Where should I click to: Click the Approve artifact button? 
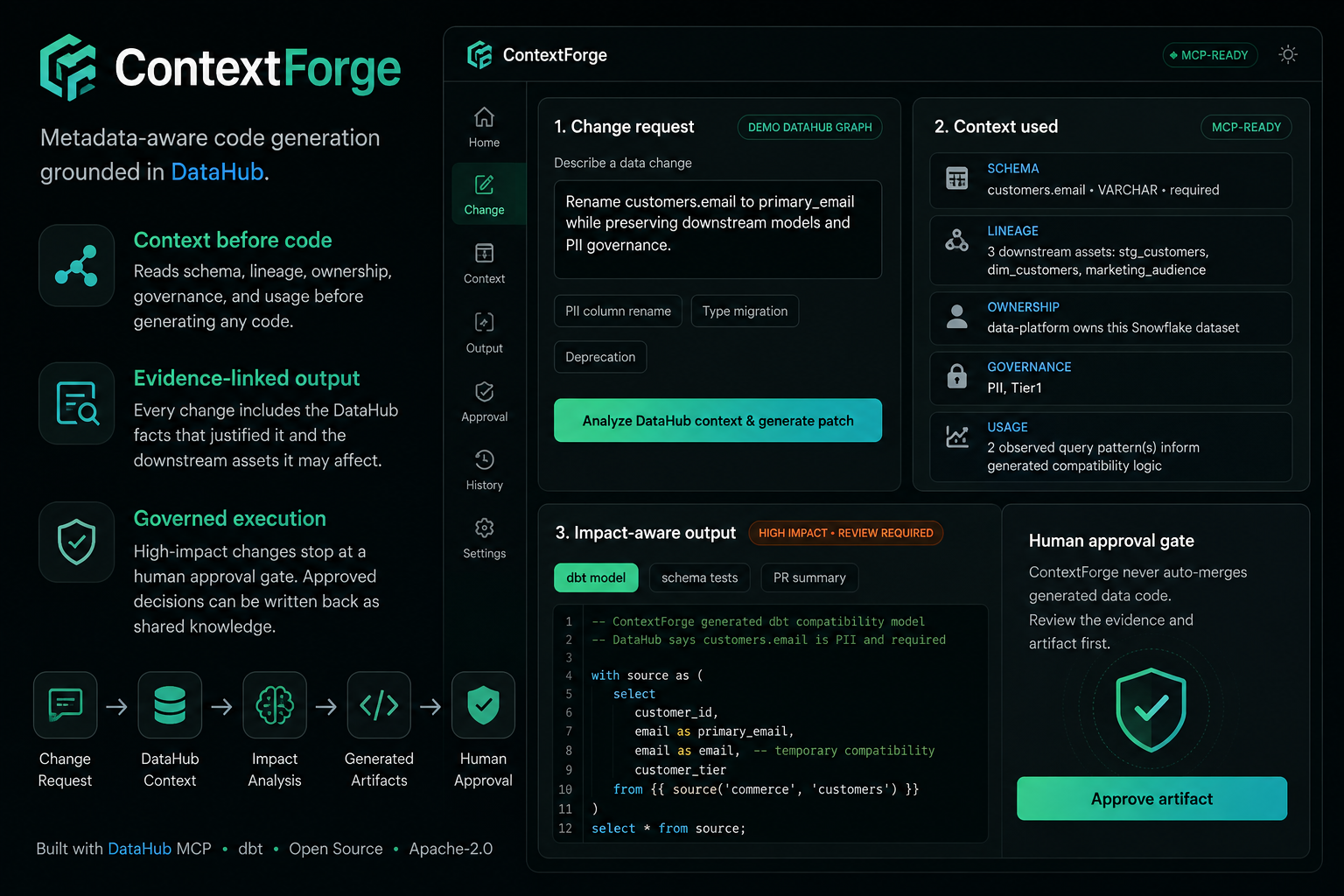coord(1151,799)
